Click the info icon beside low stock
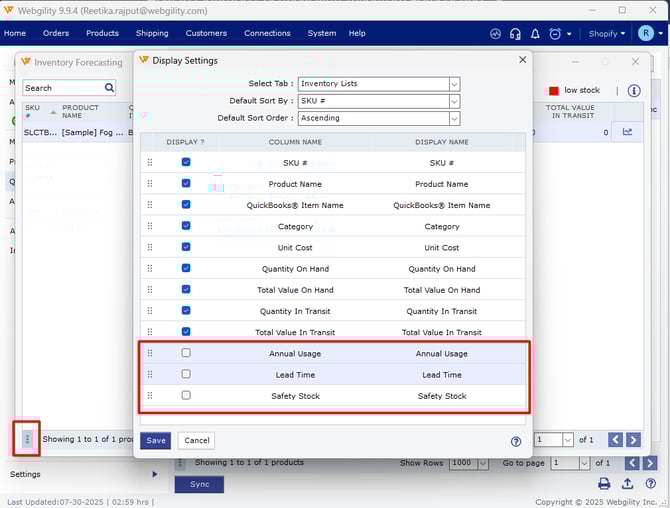This screenshot has width=670, height=508. [634, 90]
